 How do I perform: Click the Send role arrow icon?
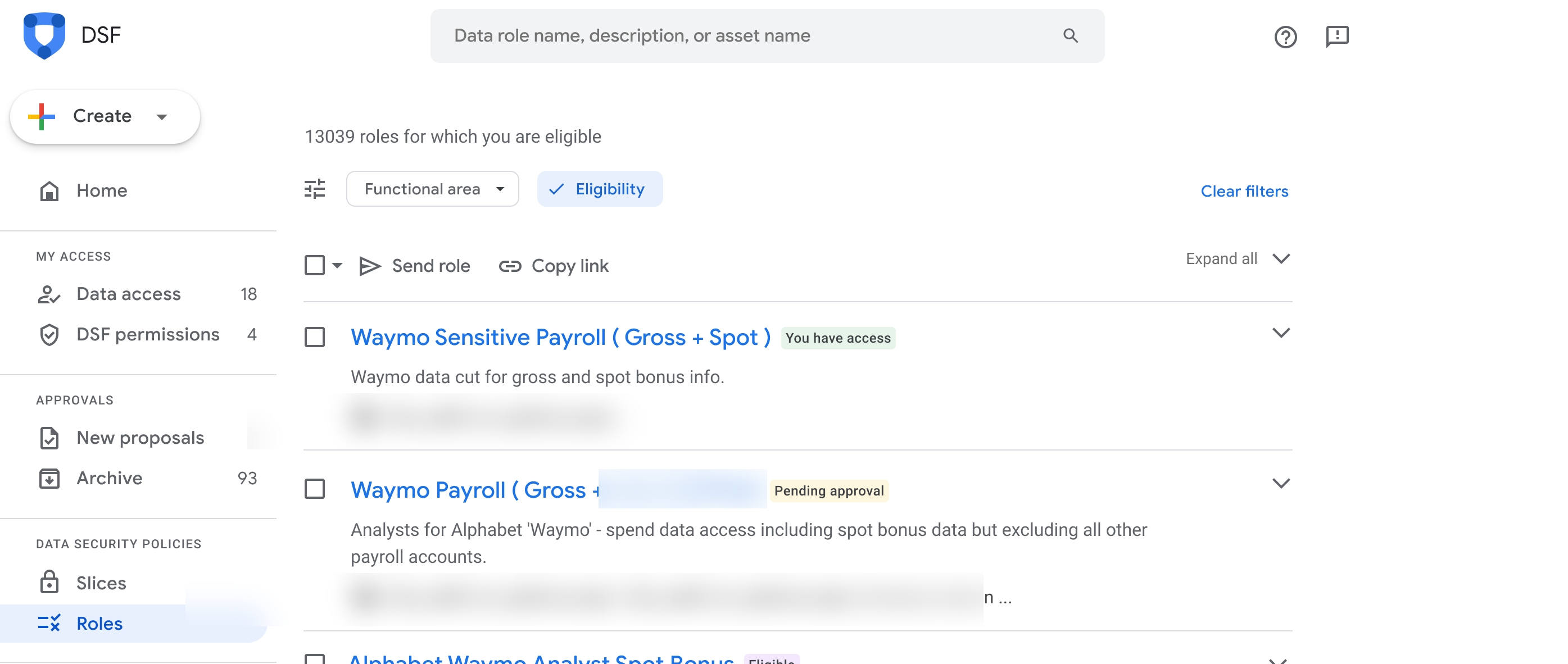pyautogui.click(x=369, y=266)
